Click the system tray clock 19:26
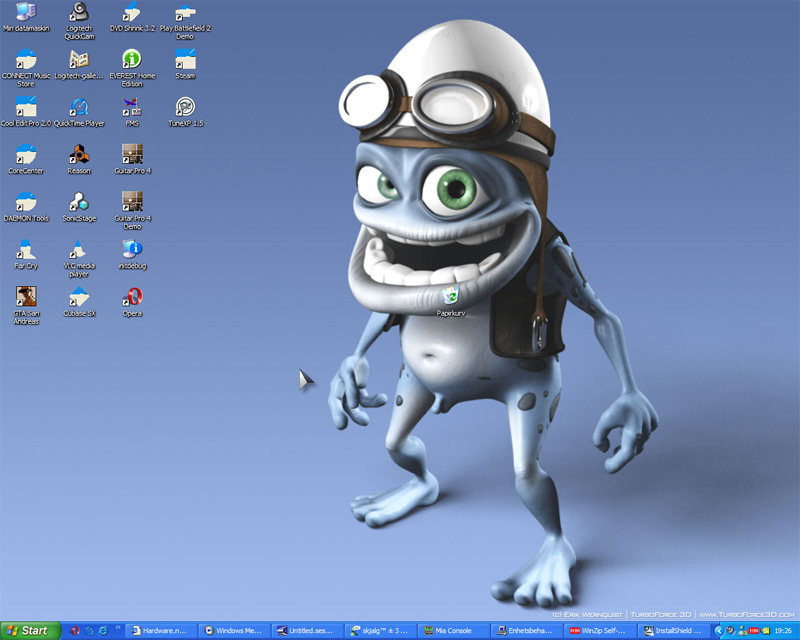Screen dimensions: 800x640 [x=783, y=631]
